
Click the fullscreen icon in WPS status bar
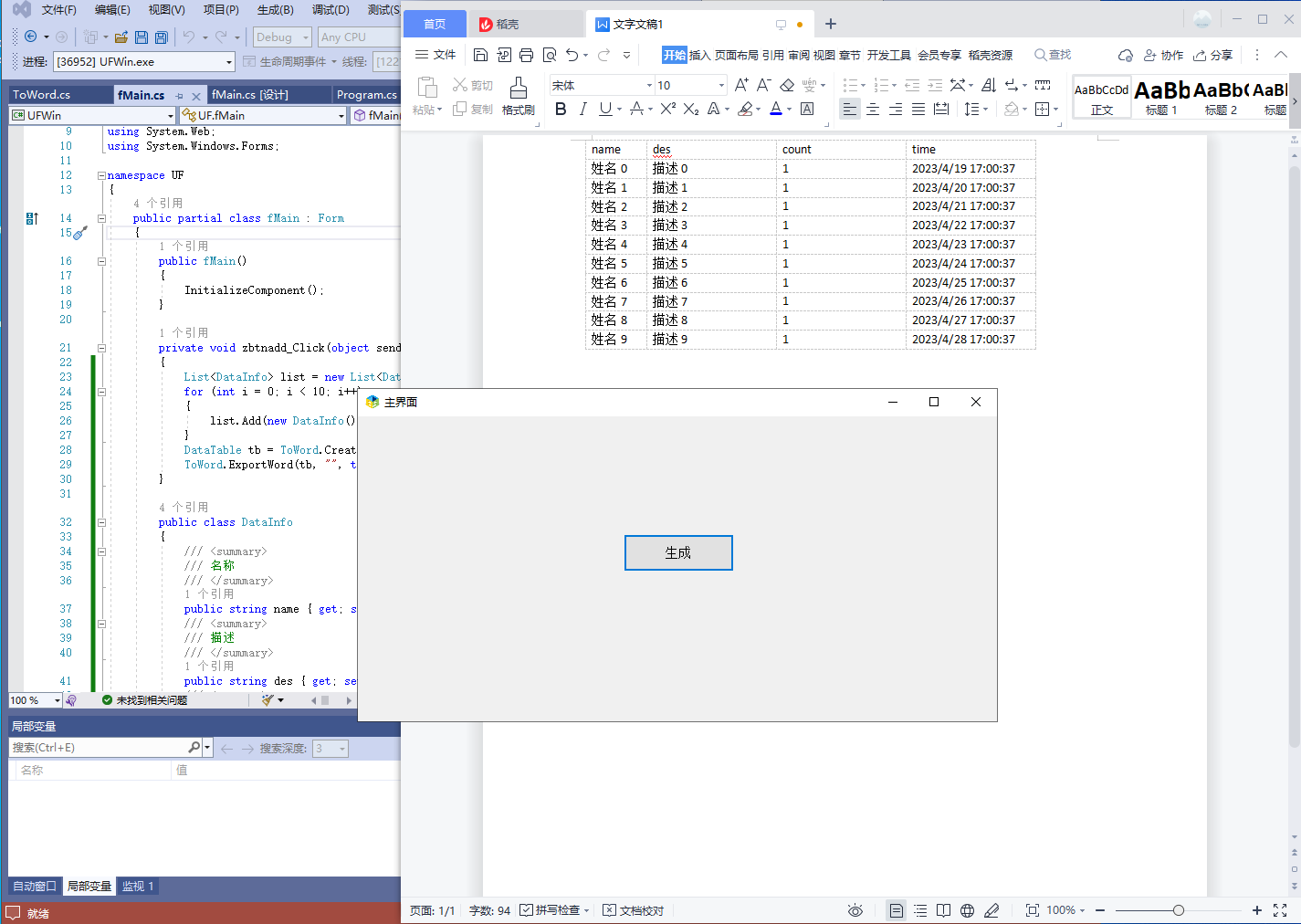[1280, 910]
